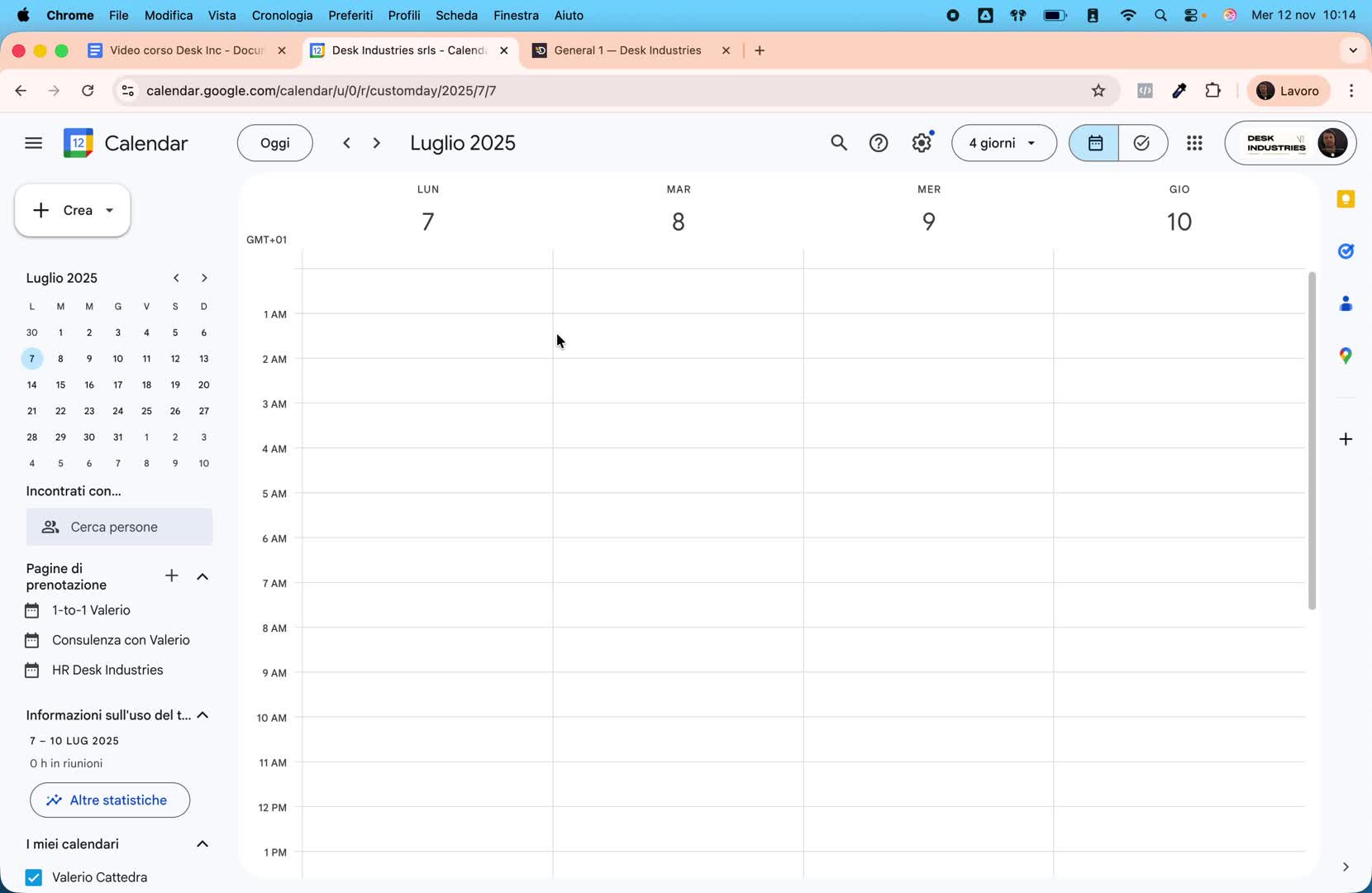Collapse the I miei calendari section
This screenshot has height=893, width=1372.
click(202, 844)
